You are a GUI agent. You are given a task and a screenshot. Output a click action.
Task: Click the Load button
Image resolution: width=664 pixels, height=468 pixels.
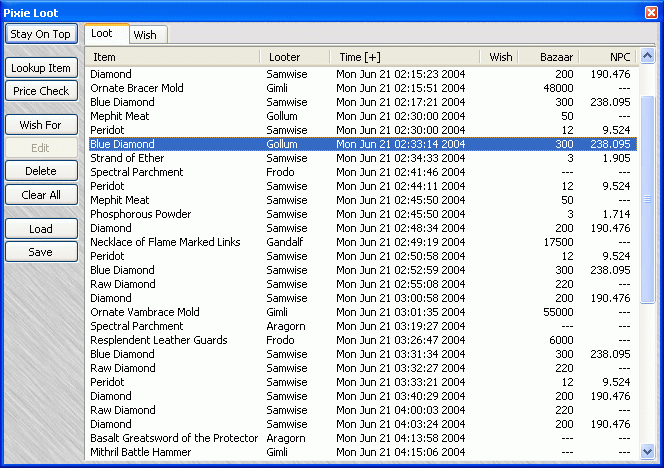point(41,229)
